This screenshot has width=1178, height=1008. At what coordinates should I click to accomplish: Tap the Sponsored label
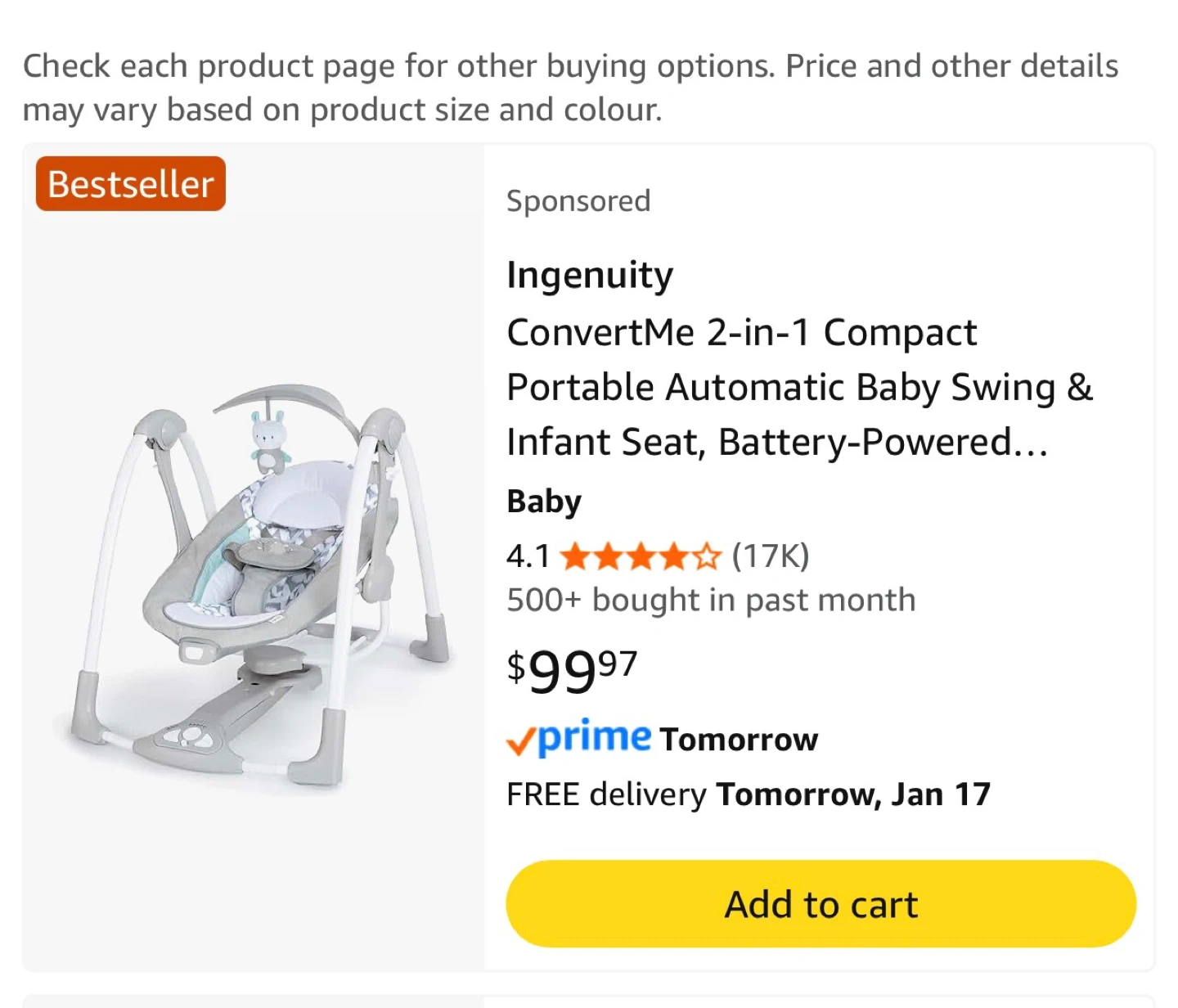[x=578, y=201]
